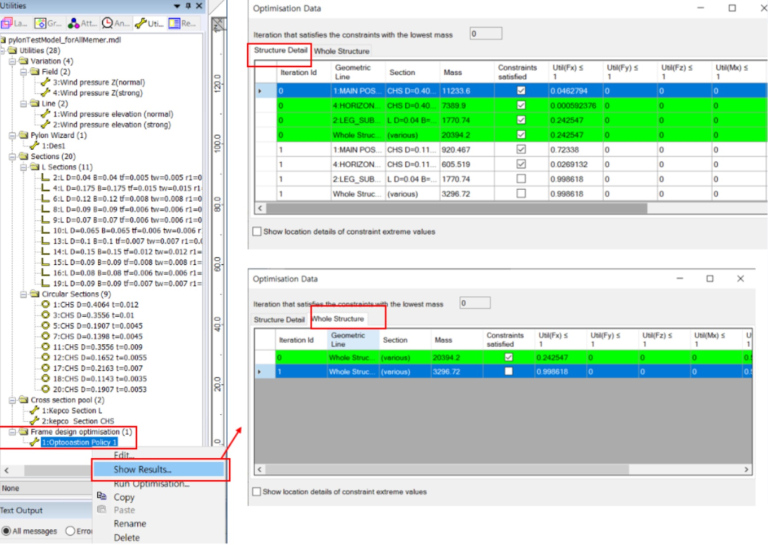The width and height of the screenshot is (768, 545).
Task: Collapse the L Sections folder
Action: click(22, 166)
